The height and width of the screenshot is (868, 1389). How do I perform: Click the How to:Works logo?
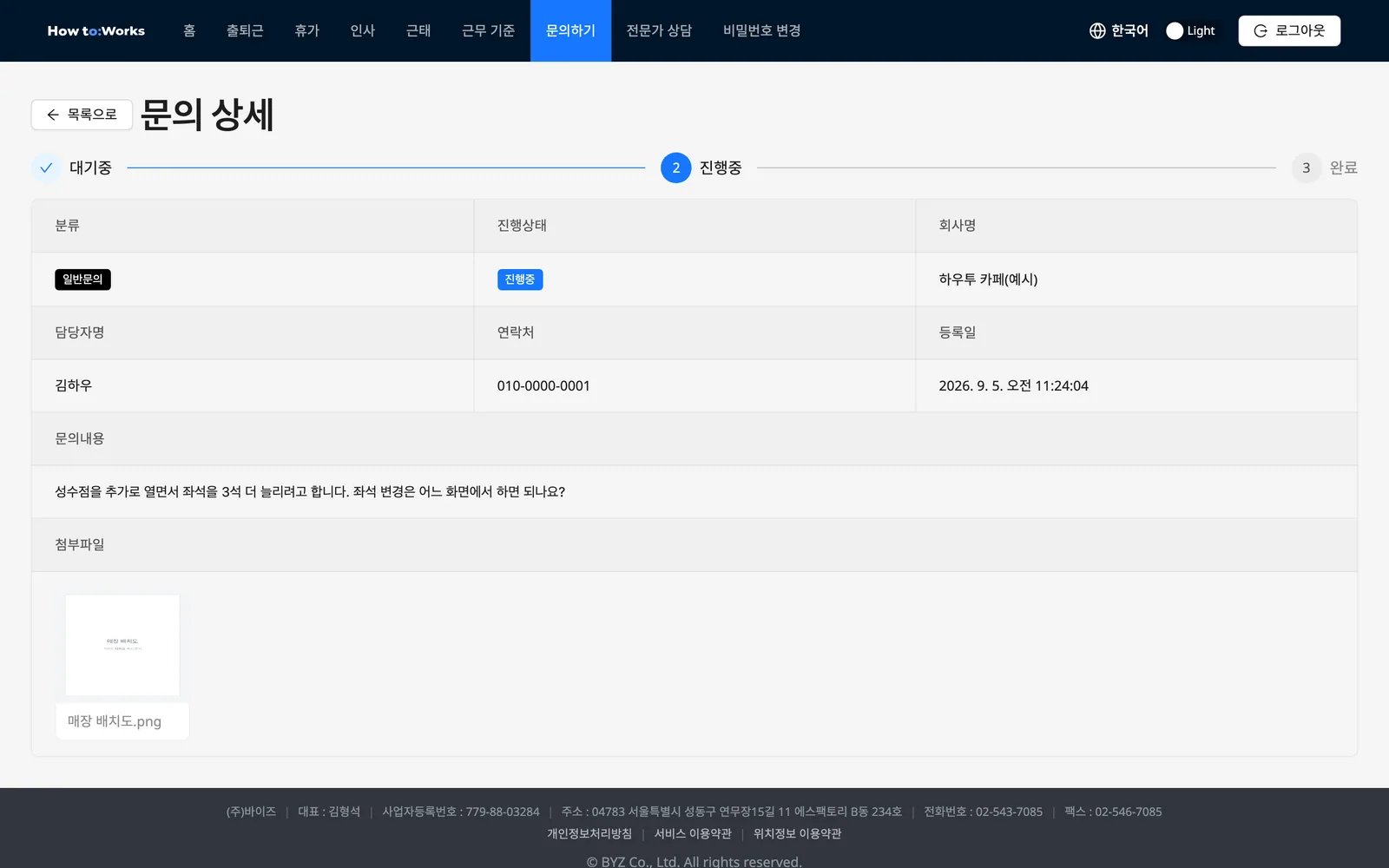tap(96, 30)
